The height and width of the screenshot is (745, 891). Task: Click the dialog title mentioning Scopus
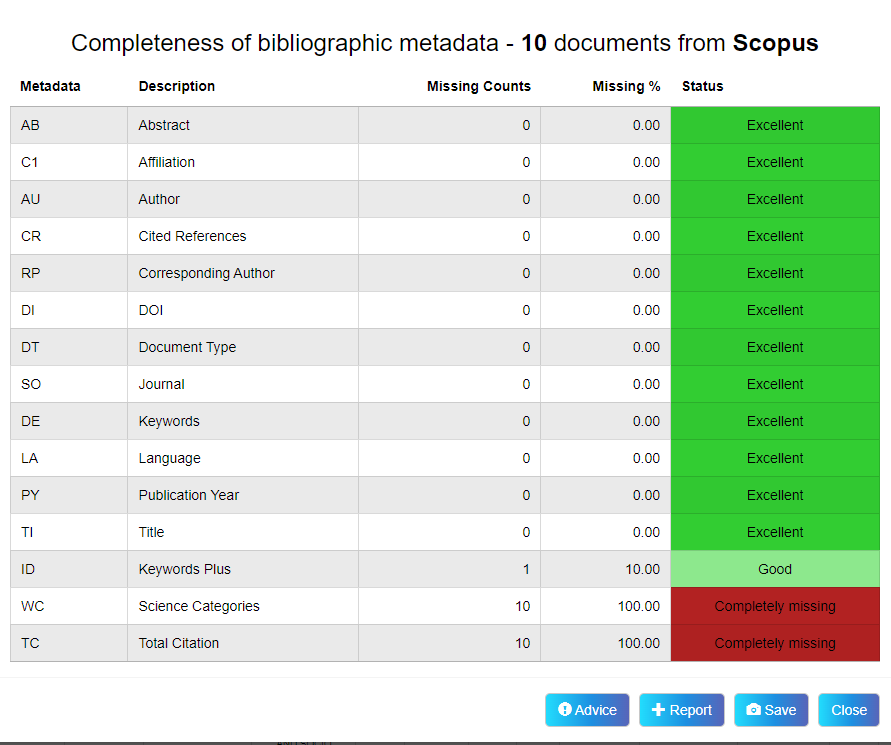[445, 43]
